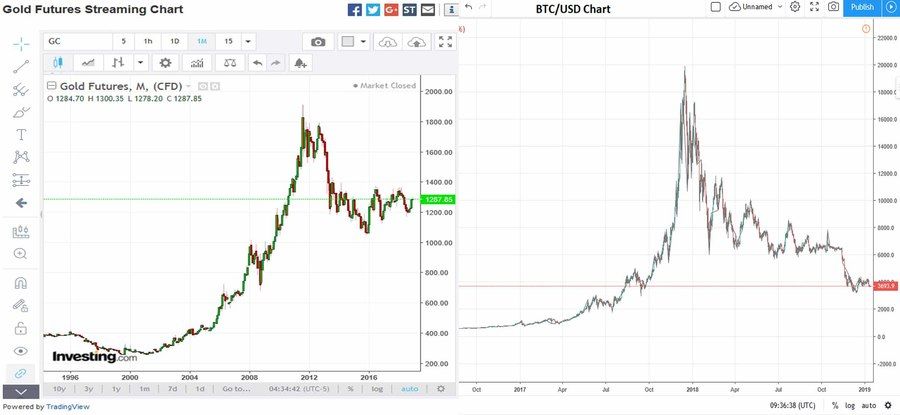Screen dimensions: 900x415
Task: Collapse Gold Futures legend minus box
Action: pyautogui.click(x=52, y=86)
